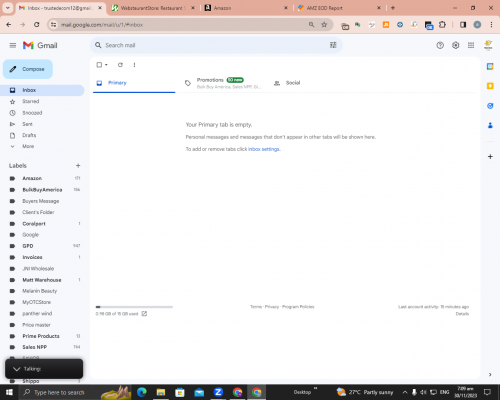Open the select dropdown arrow
Viewport: 500px width, 400px height.
coord(106,65)
